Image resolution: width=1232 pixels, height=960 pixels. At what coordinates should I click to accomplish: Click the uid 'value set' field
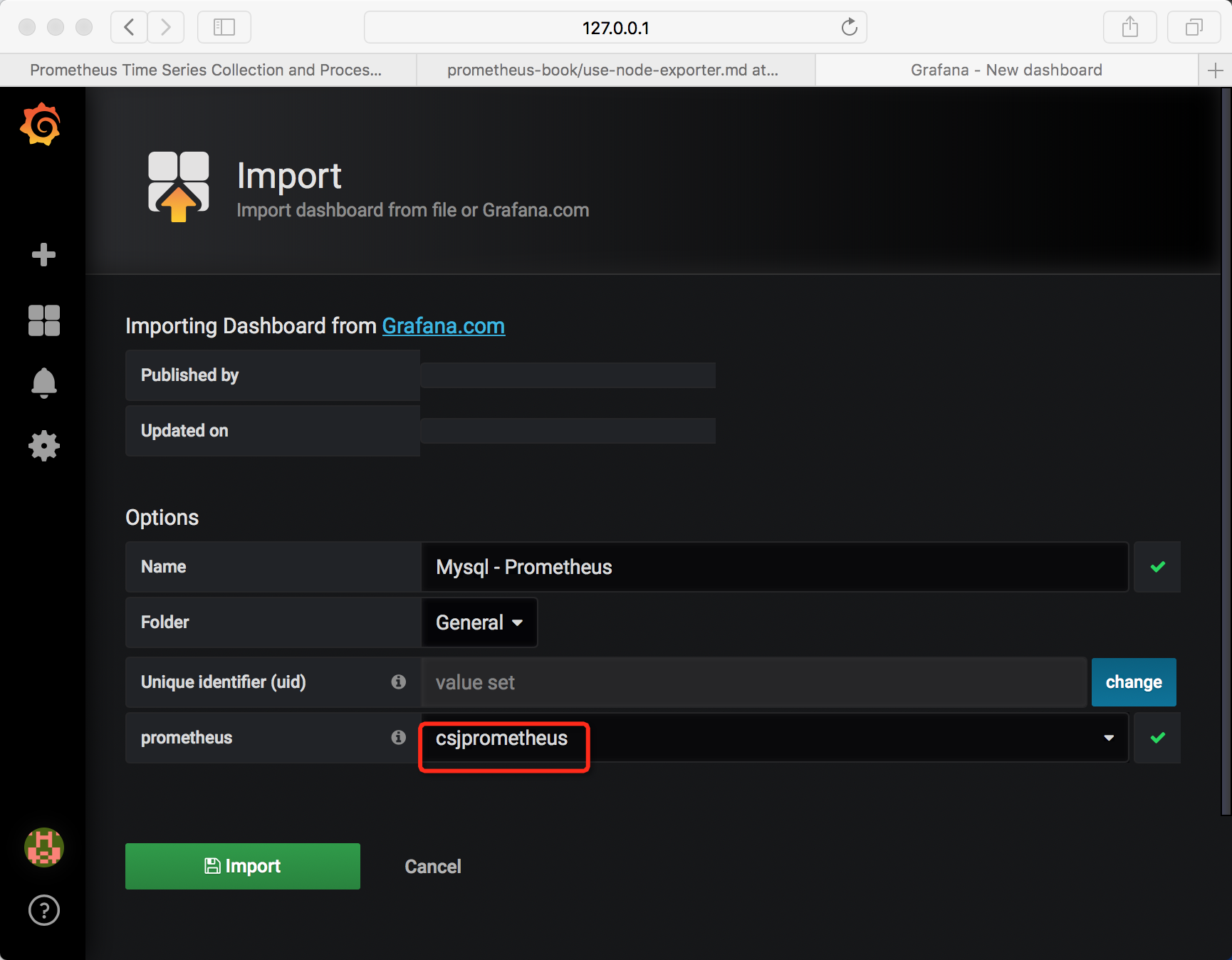(x=754, y=682)
